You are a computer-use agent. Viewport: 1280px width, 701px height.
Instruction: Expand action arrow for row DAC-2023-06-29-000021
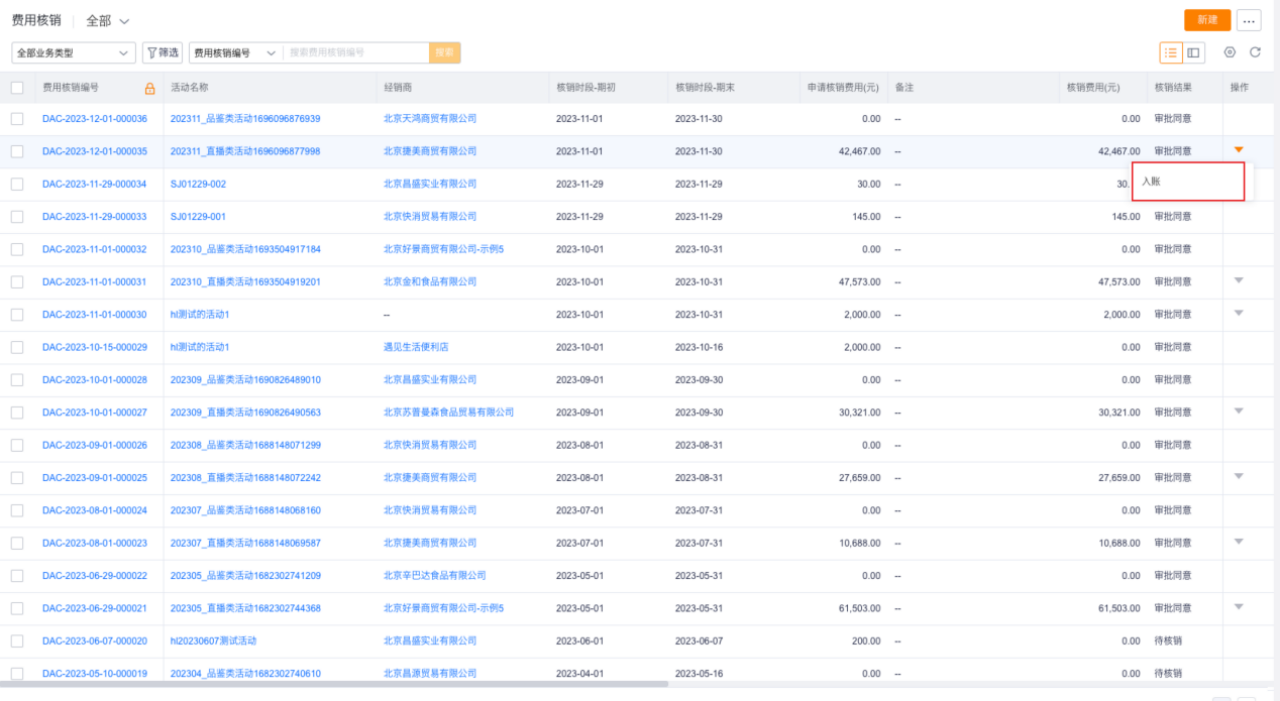(x=1239, y=606)
